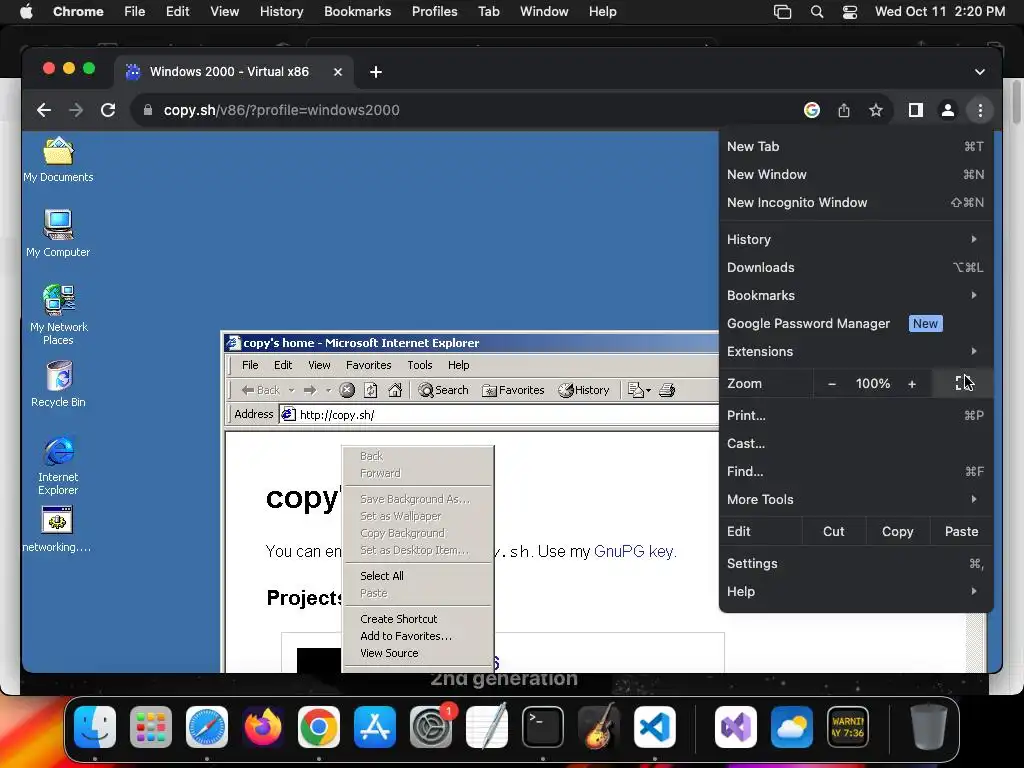Image resolution: width=1024 pixels, height=768 pixels.
Task: Open the macOS Bookmarks menu
Action: (x=357, y=12)
